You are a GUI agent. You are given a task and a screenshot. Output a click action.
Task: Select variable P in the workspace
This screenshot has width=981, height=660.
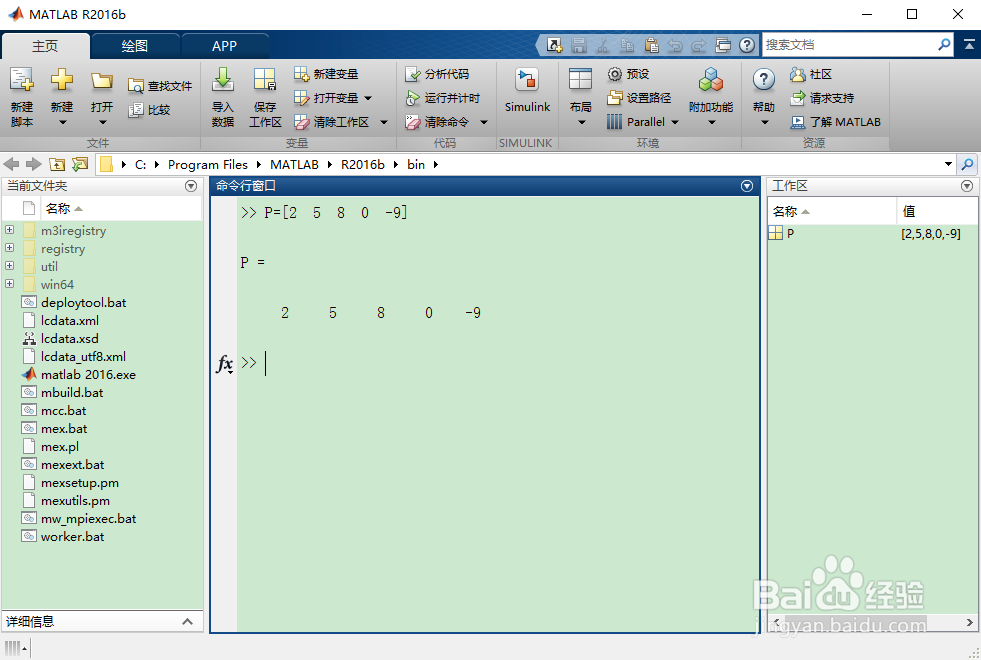pos(872,234)
